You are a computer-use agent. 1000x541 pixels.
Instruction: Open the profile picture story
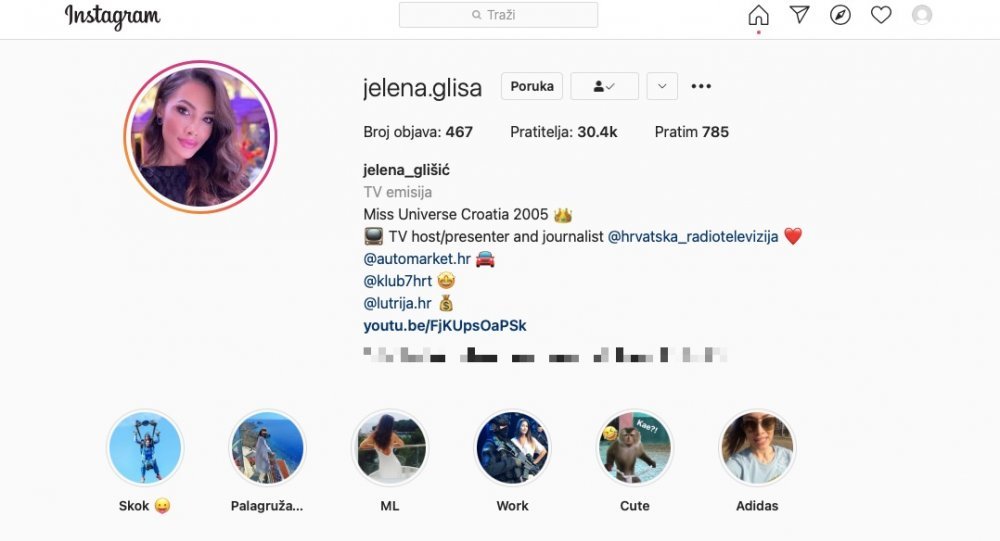pyautogui.click(x=200, y=137)
